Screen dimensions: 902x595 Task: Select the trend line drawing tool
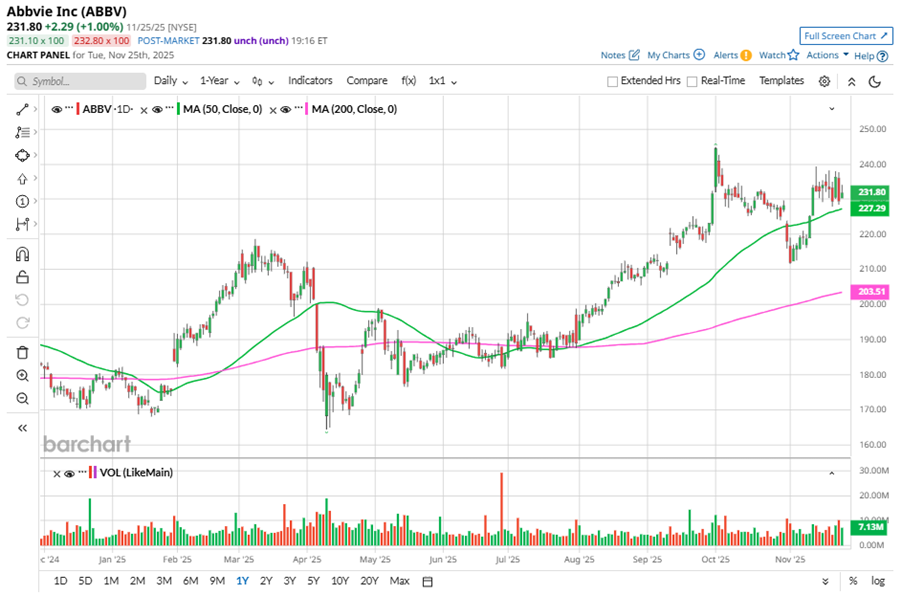coord(22,109)
